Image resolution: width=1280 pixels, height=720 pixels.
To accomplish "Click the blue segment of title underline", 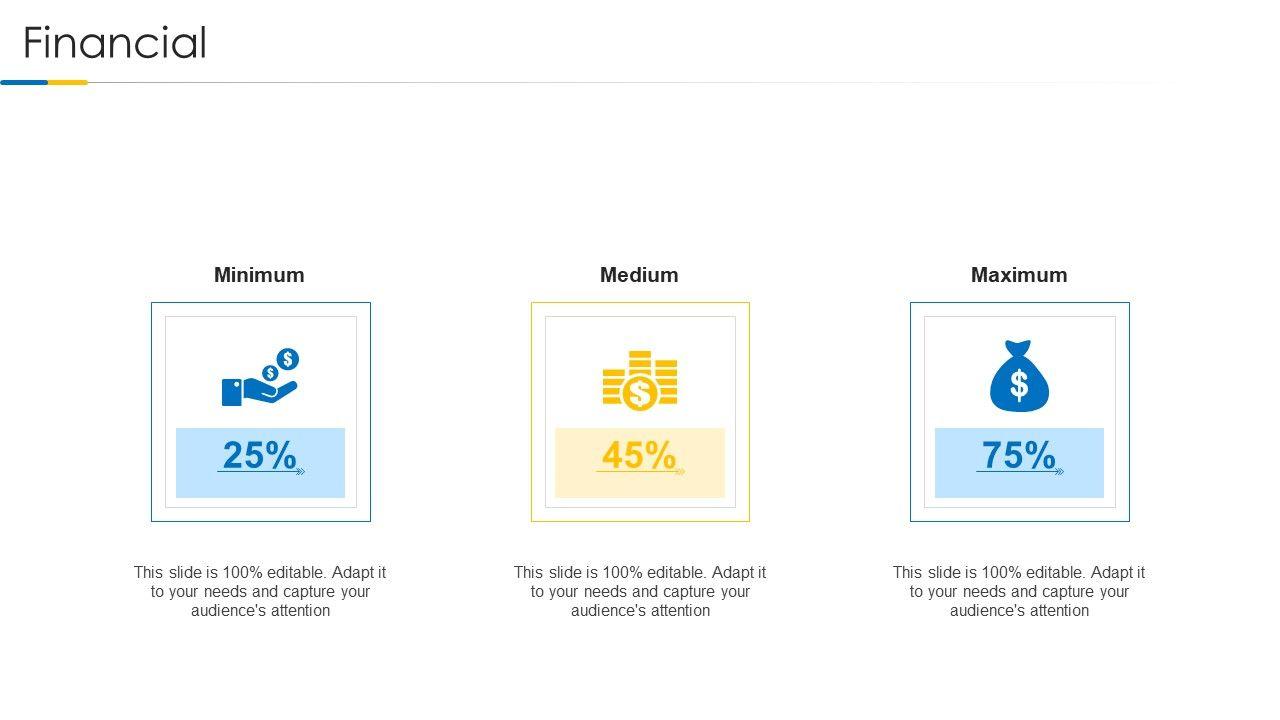I will (x=24, y=82).
